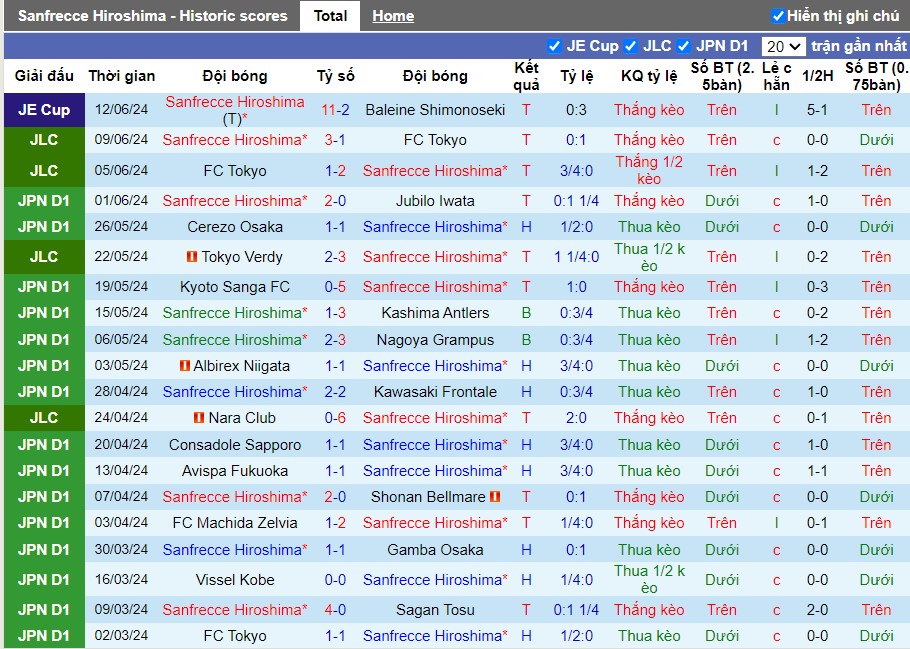
Task: Click red card icon beside Nara Club
Action: point(199,417)
